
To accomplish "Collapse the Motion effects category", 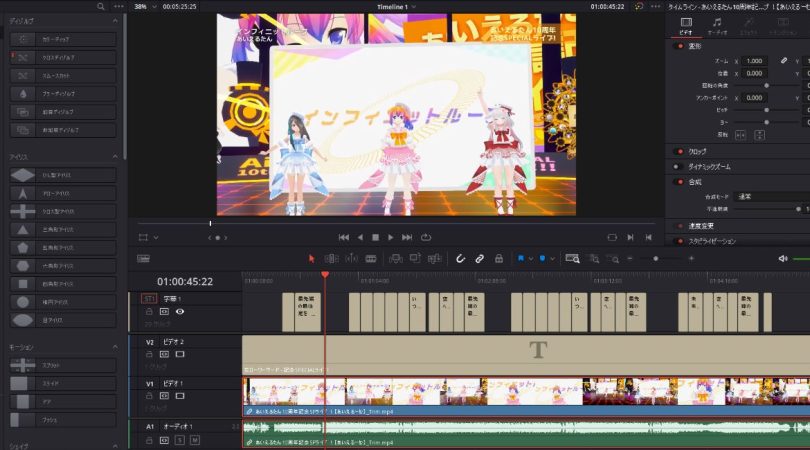I will pos(115,347).
